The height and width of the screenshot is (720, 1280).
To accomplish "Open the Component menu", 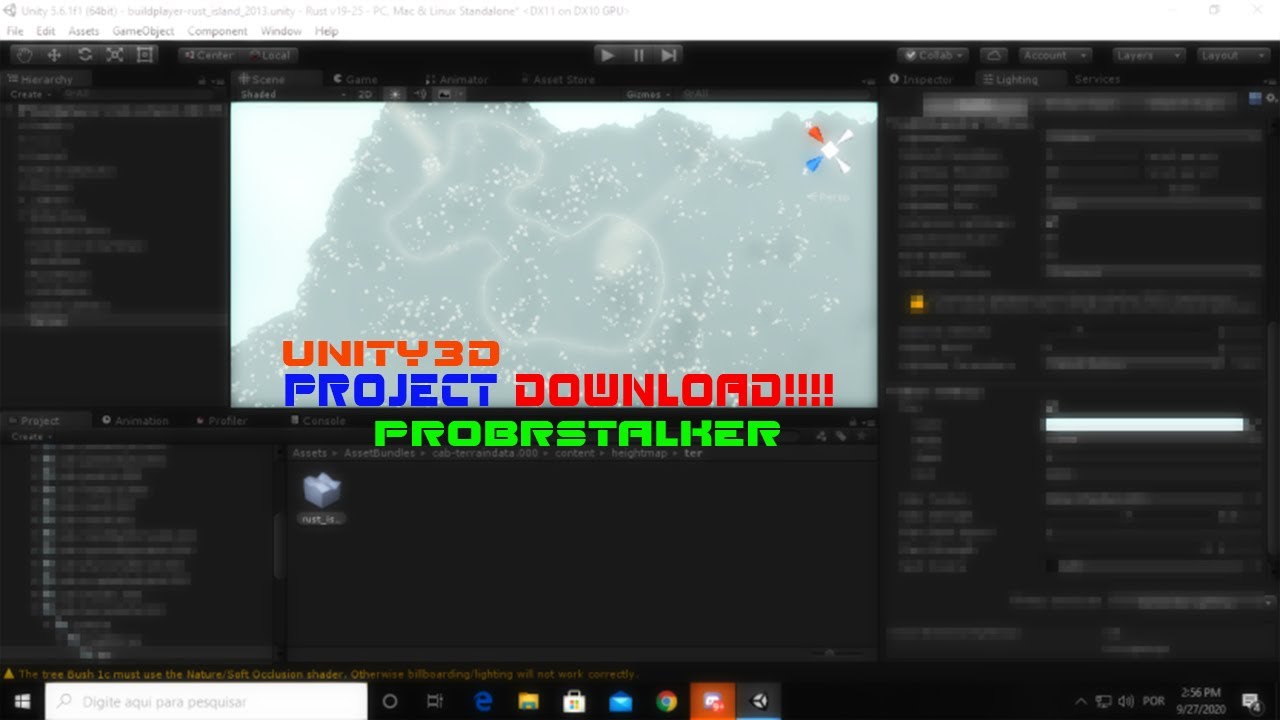I will click(217, 31).
